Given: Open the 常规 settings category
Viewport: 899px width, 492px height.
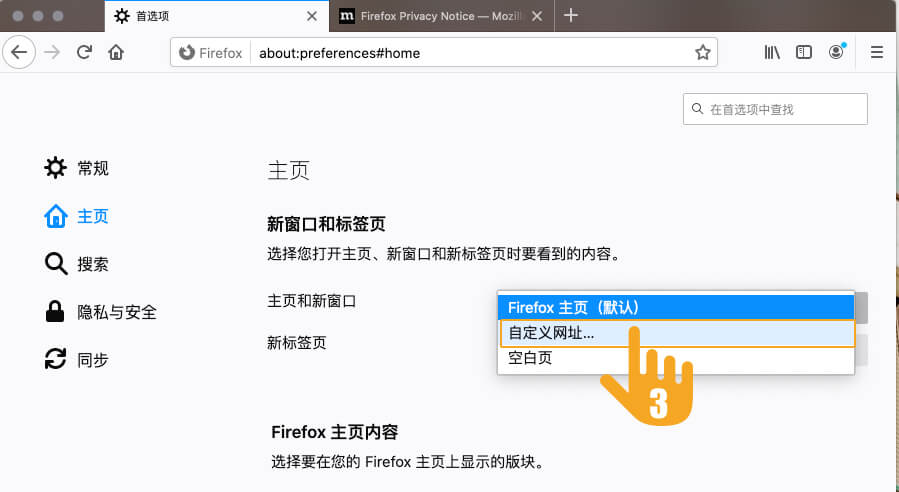Looking at the screenshot, I should pos(76,168).
